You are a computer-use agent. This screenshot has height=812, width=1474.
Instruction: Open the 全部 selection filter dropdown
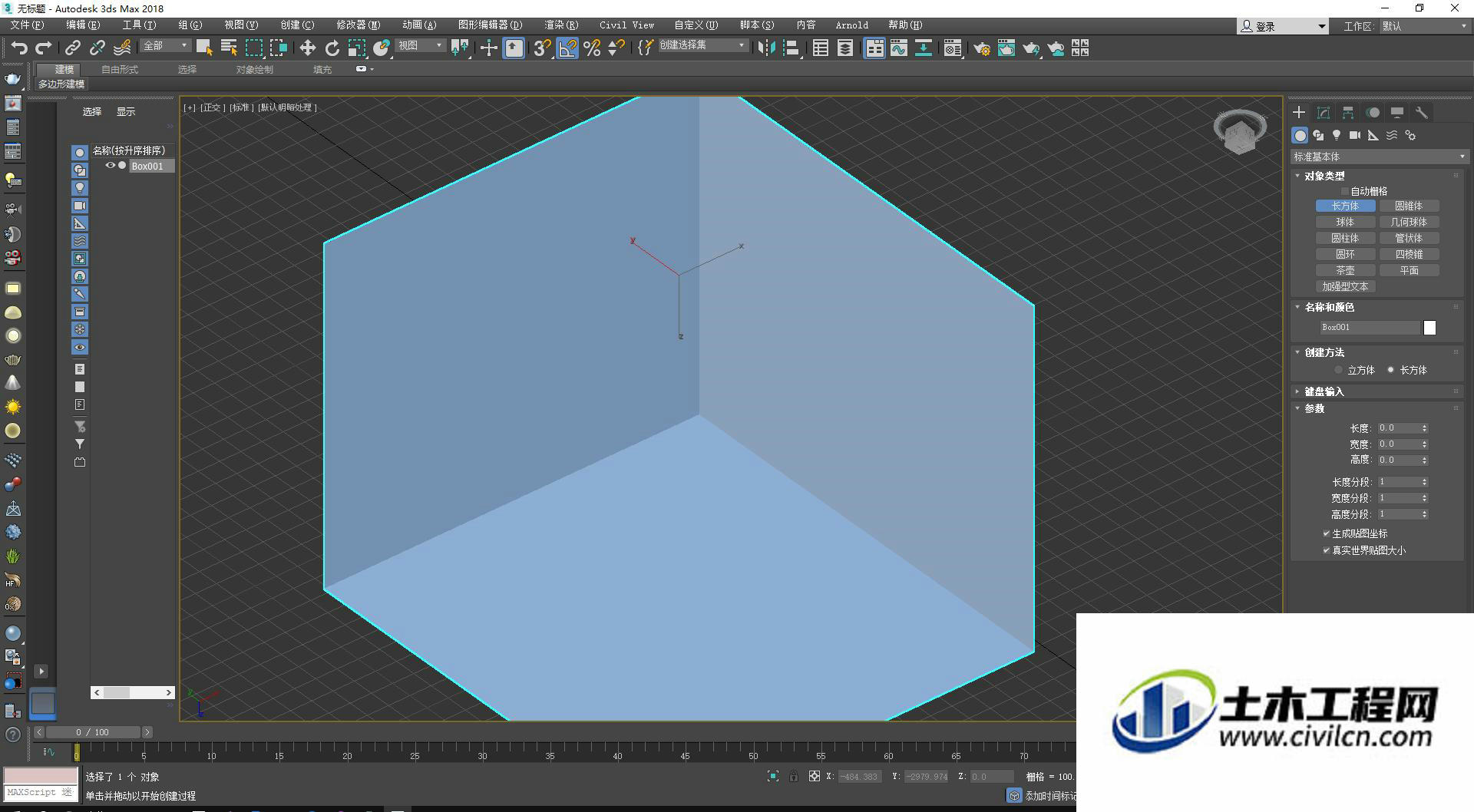click(166, 46)
